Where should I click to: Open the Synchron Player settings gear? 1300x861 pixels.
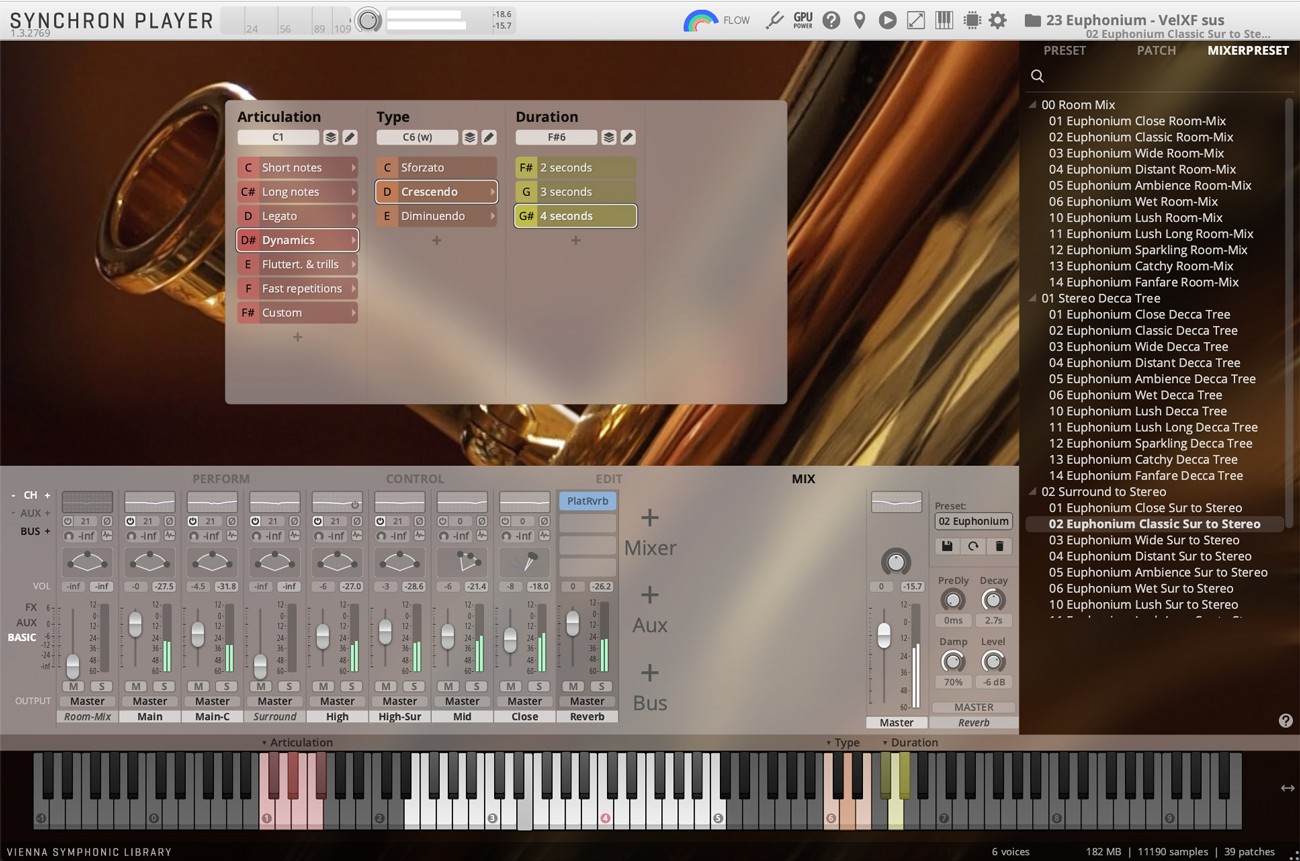[997, 19]
